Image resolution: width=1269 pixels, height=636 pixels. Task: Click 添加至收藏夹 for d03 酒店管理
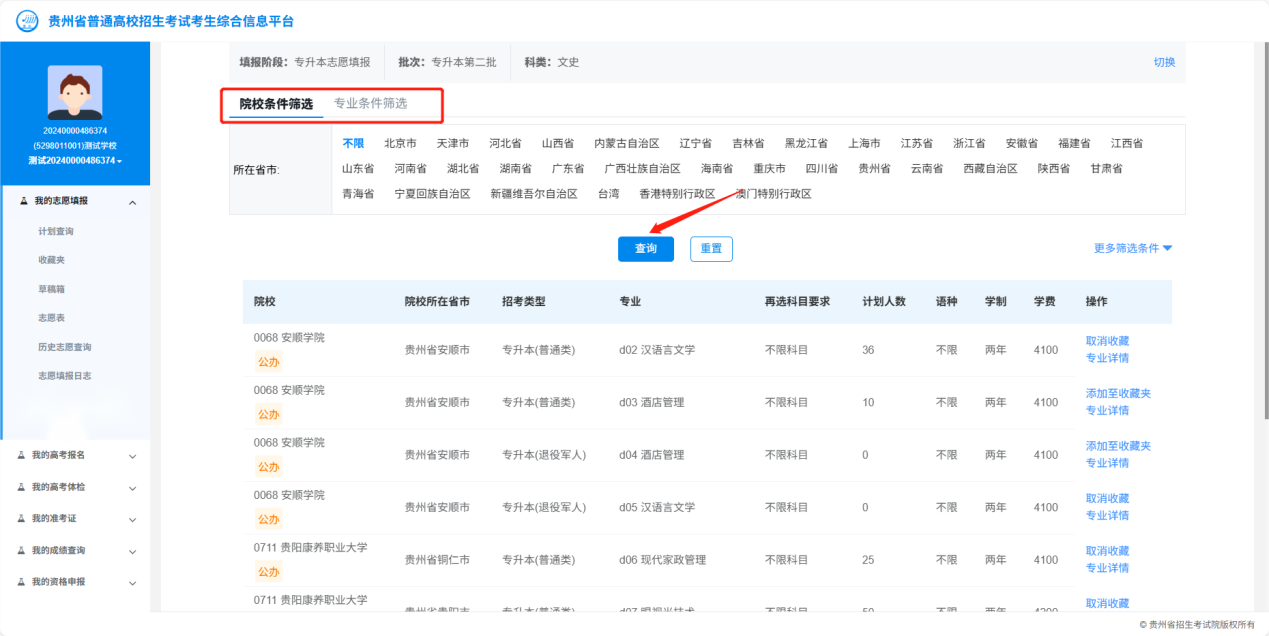[x=1118, y=393]
